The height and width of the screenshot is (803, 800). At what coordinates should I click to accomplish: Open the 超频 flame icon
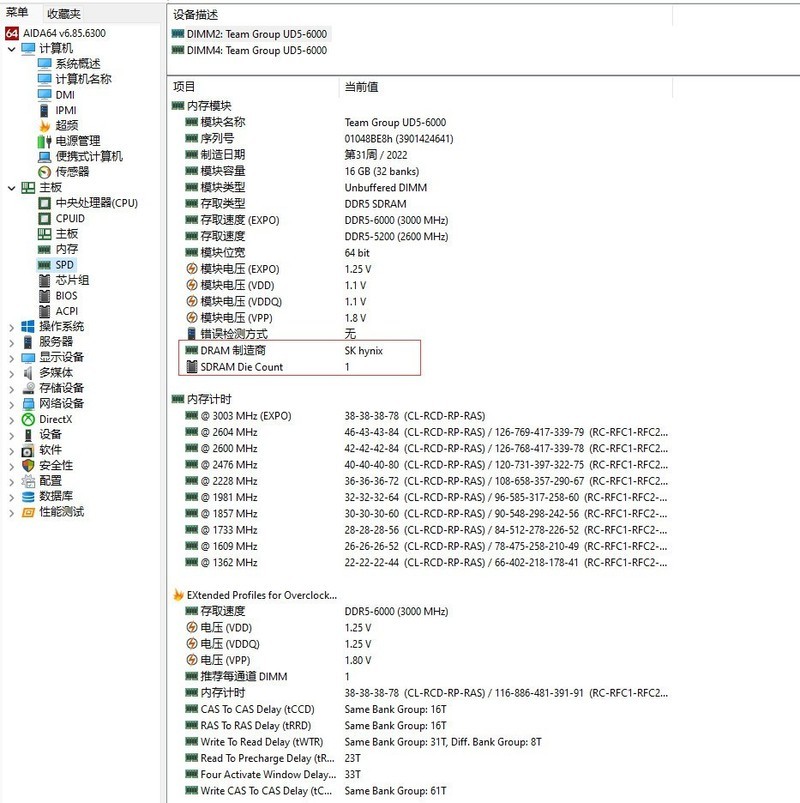[x=45, y=125]
